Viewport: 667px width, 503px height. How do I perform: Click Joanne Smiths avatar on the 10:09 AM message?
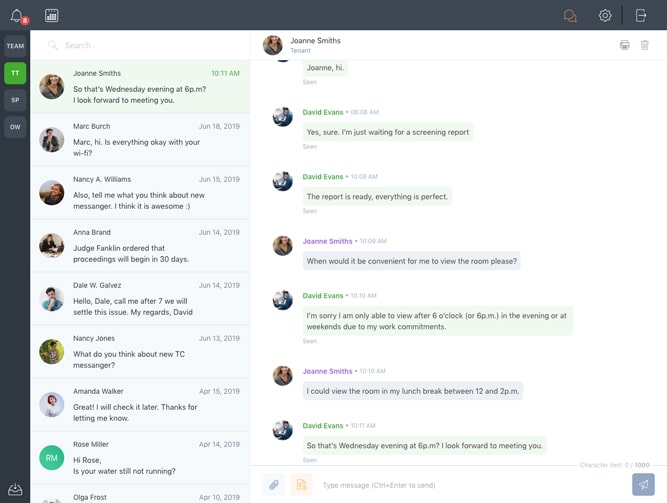coord(282,246)
